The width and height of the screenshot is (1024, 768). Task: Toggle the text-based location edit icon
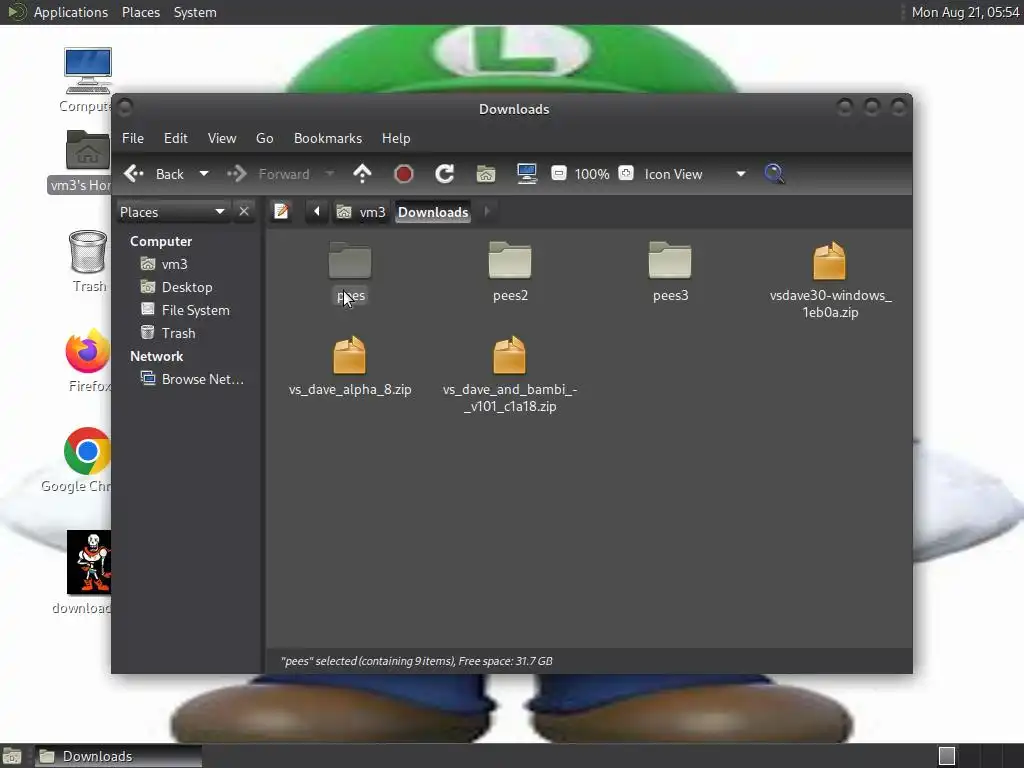click(x=281, y=212)
